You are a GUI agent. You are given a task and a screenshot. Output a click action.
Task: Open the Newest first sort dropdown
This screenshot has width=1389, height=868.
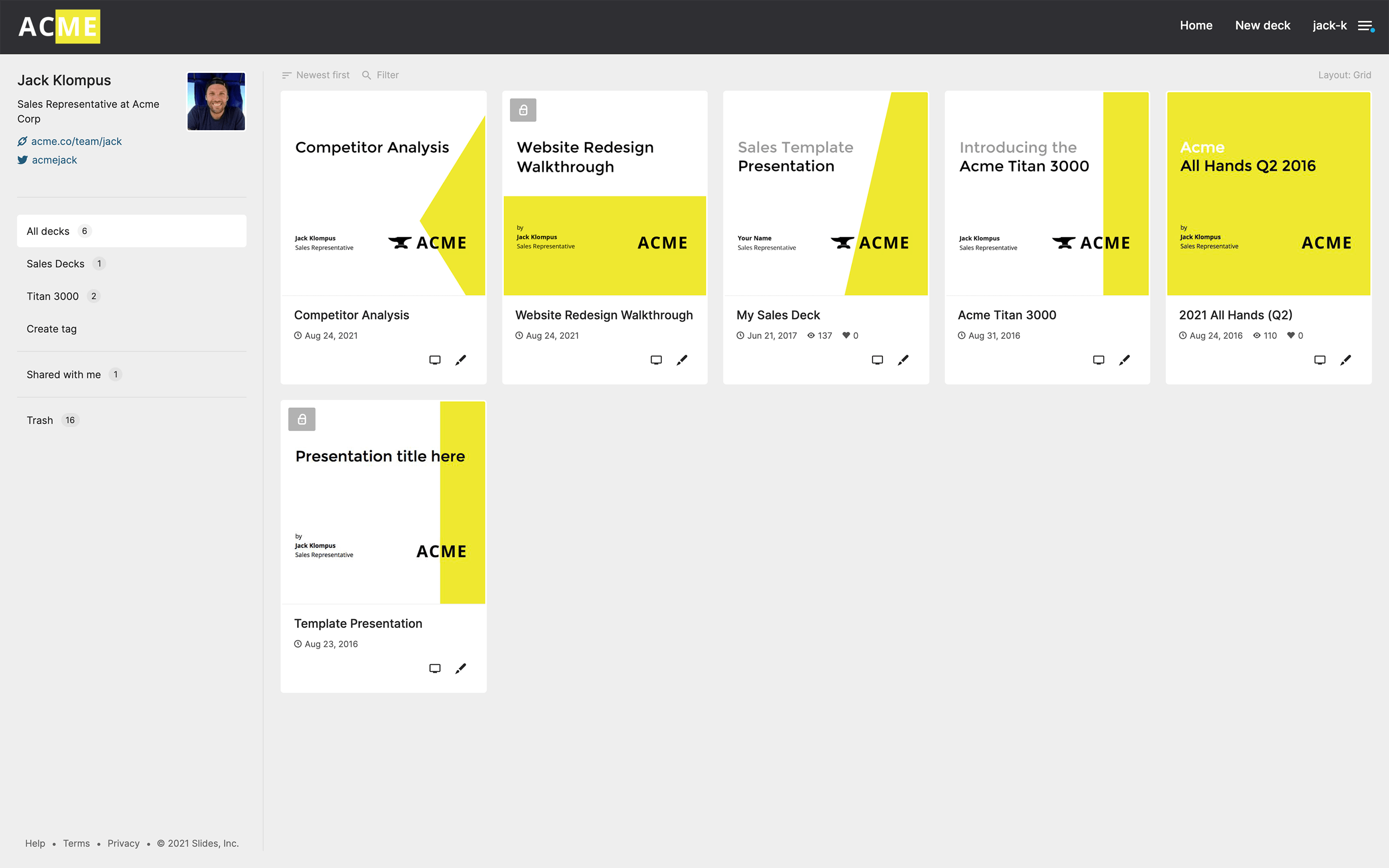pos(316,75)
